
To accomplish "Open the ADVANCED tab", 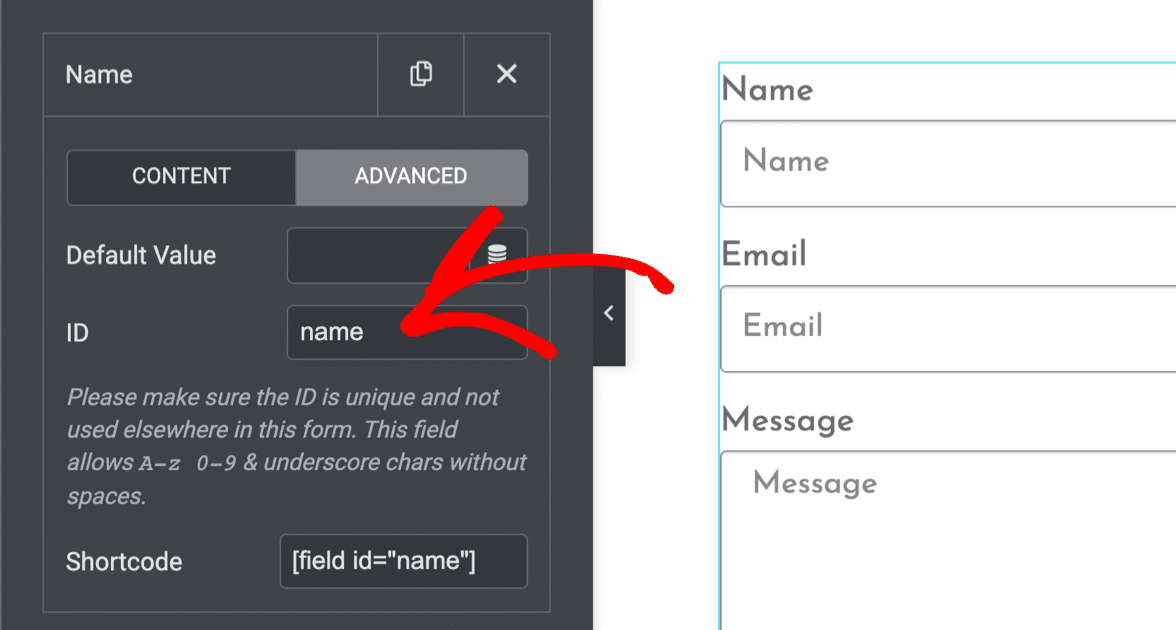I will coord(411,176).
